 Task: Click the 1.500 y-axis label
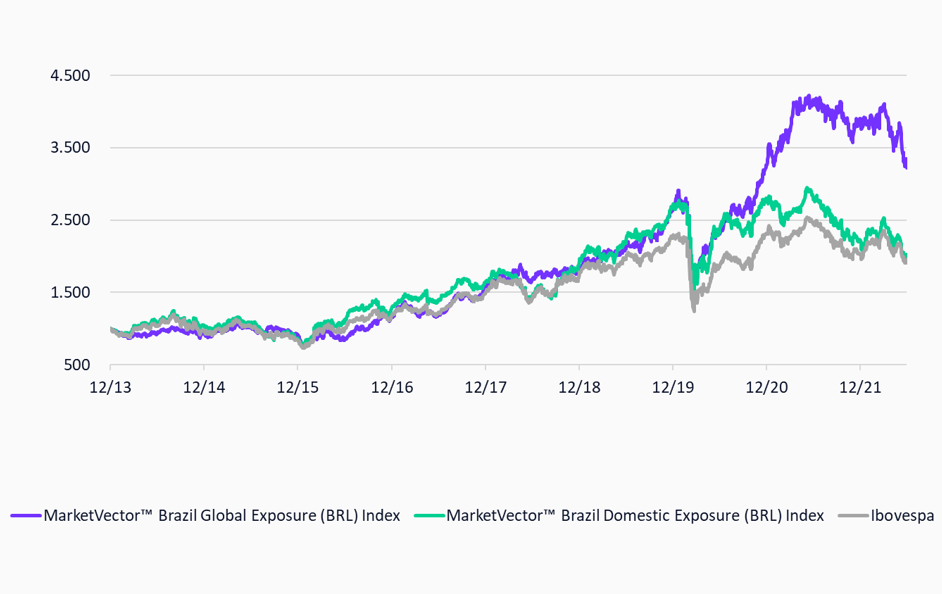point(70,293)
